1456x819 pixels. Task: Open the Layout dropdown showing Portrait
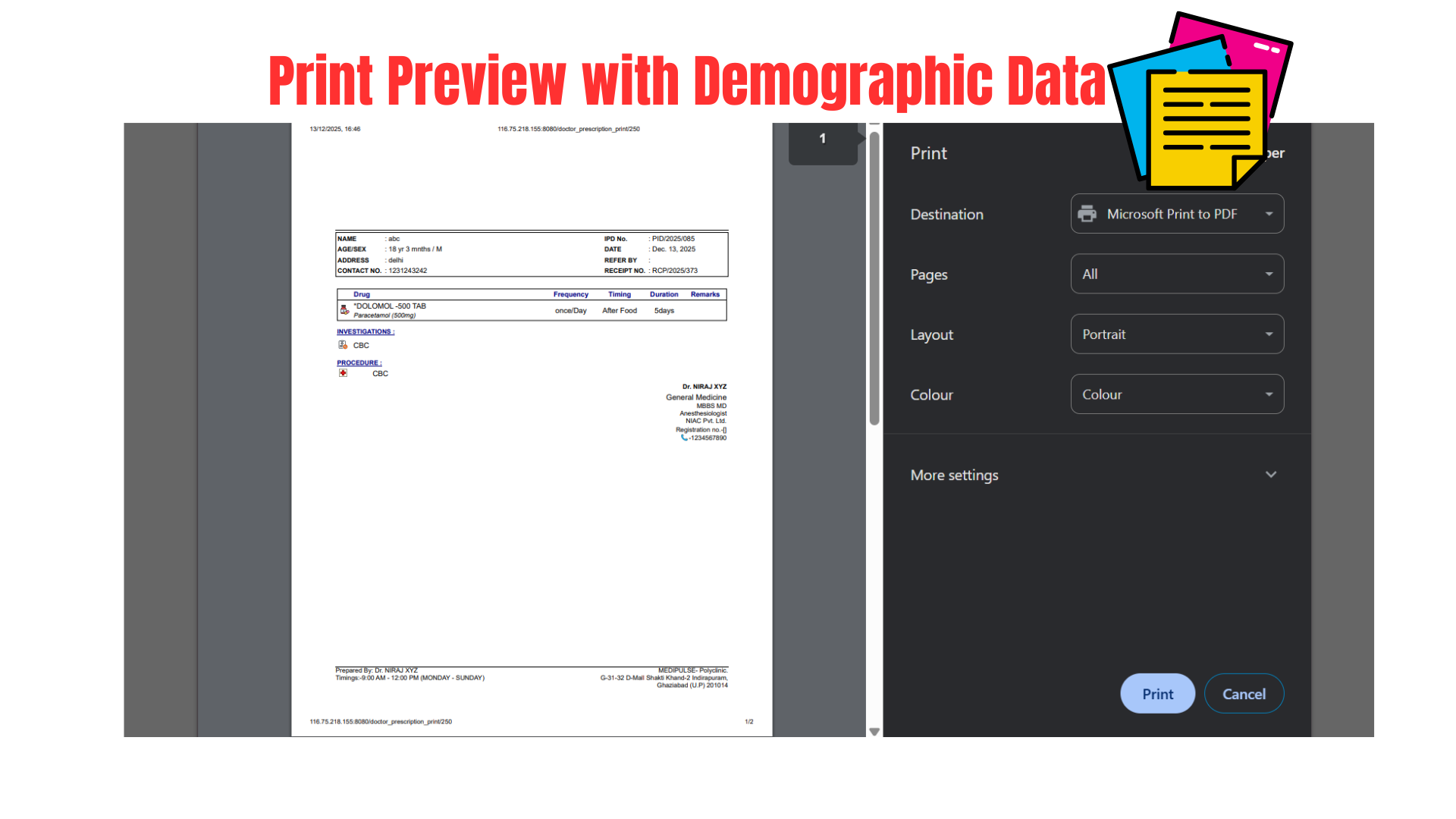coord(1177,334)
